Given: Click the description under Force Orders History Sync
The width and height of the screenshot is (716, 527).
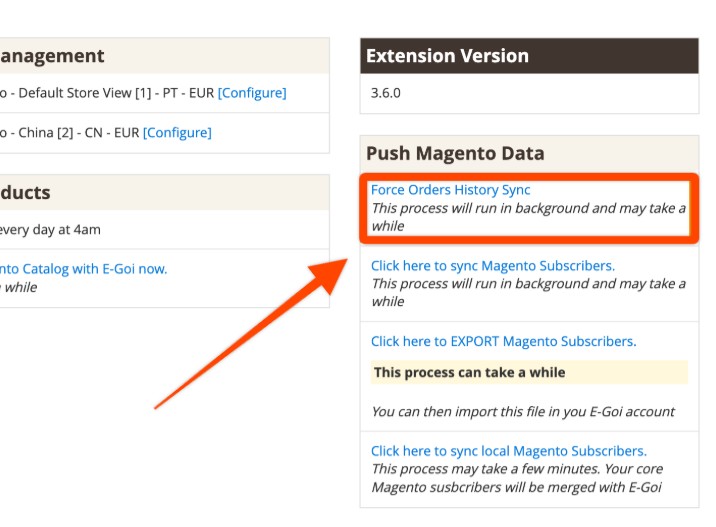Looking at the screenshot, I should click(x=528, y=217).
